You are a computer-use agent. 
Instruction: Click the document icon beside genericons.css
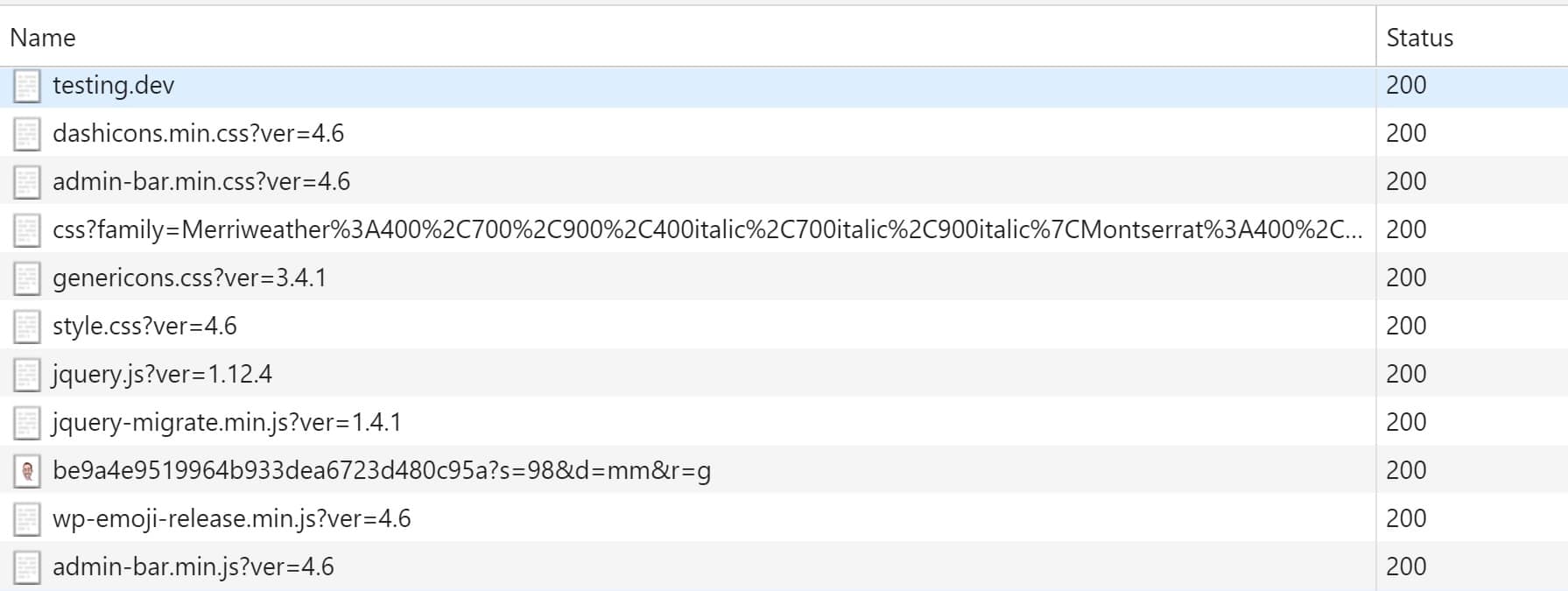click(x=26, y=278)
